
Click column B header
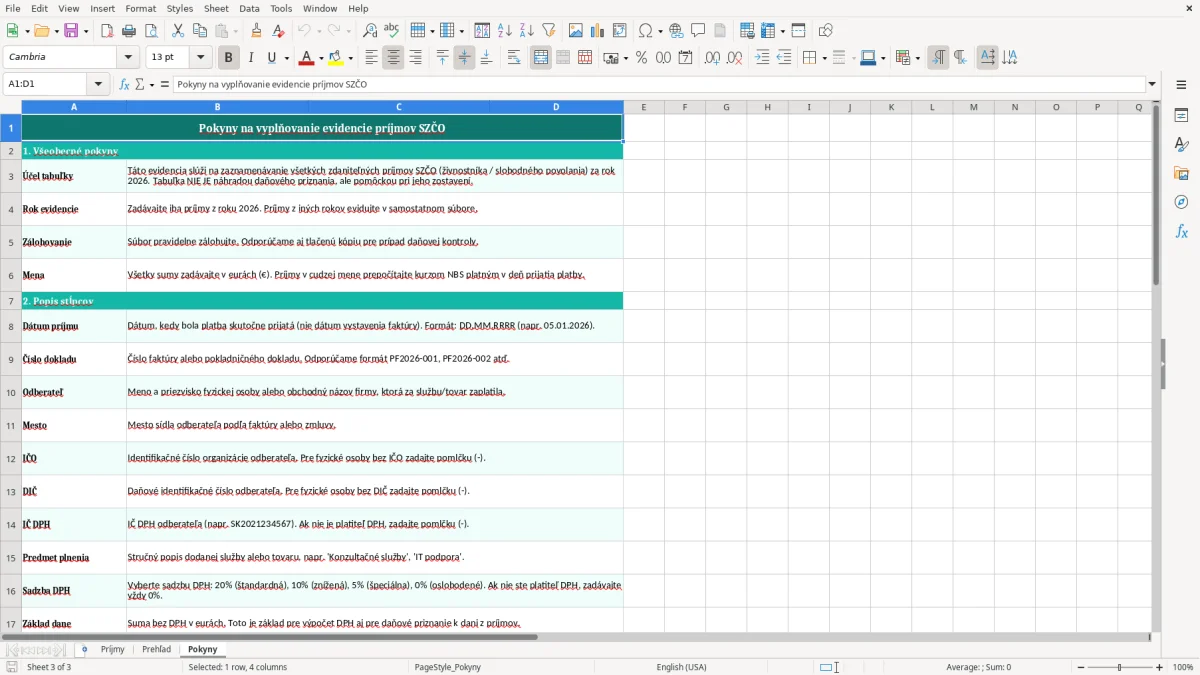(218, 107)
